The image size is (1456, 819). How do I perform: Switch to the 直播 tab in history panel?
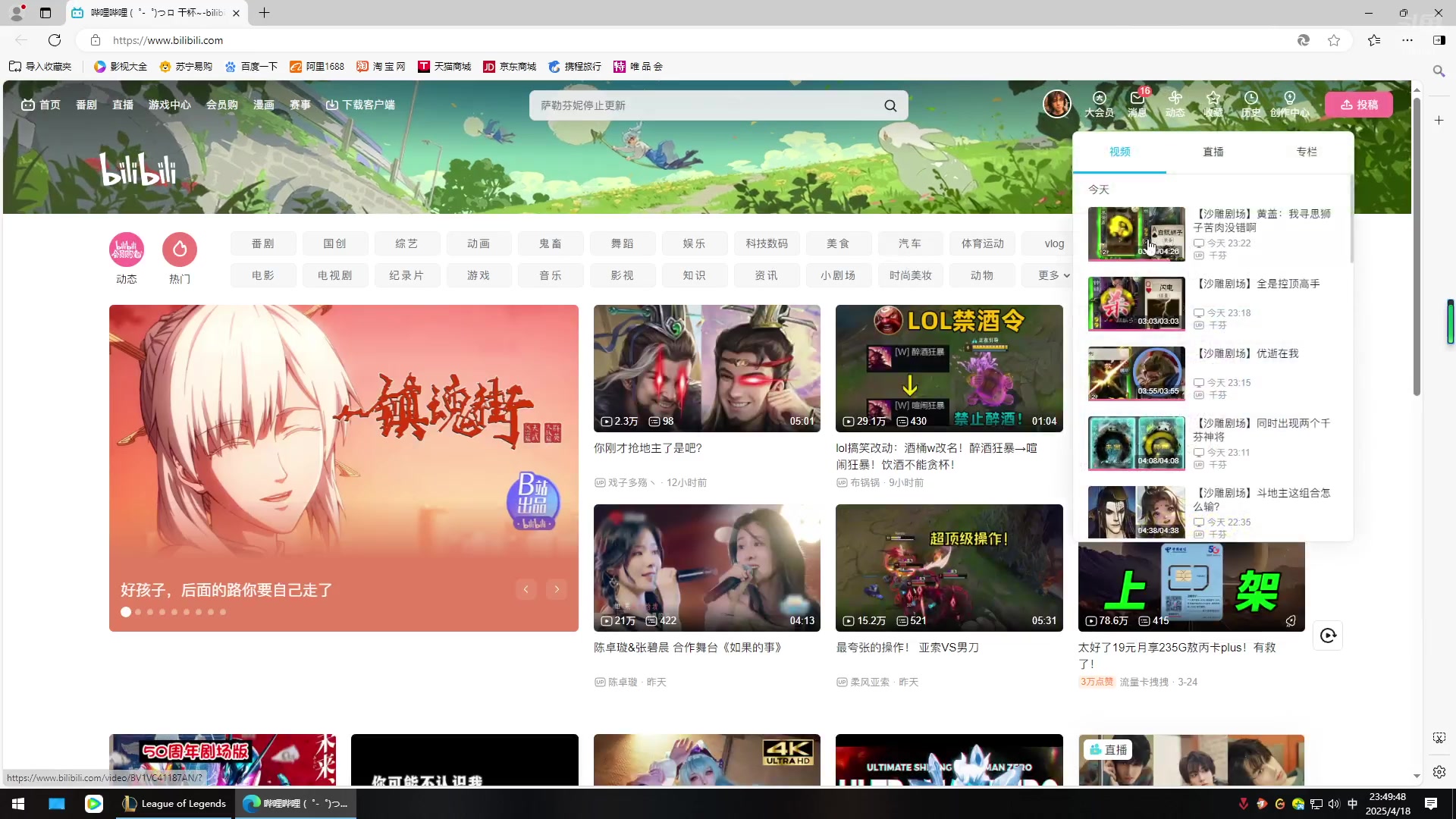(1213, 152)
